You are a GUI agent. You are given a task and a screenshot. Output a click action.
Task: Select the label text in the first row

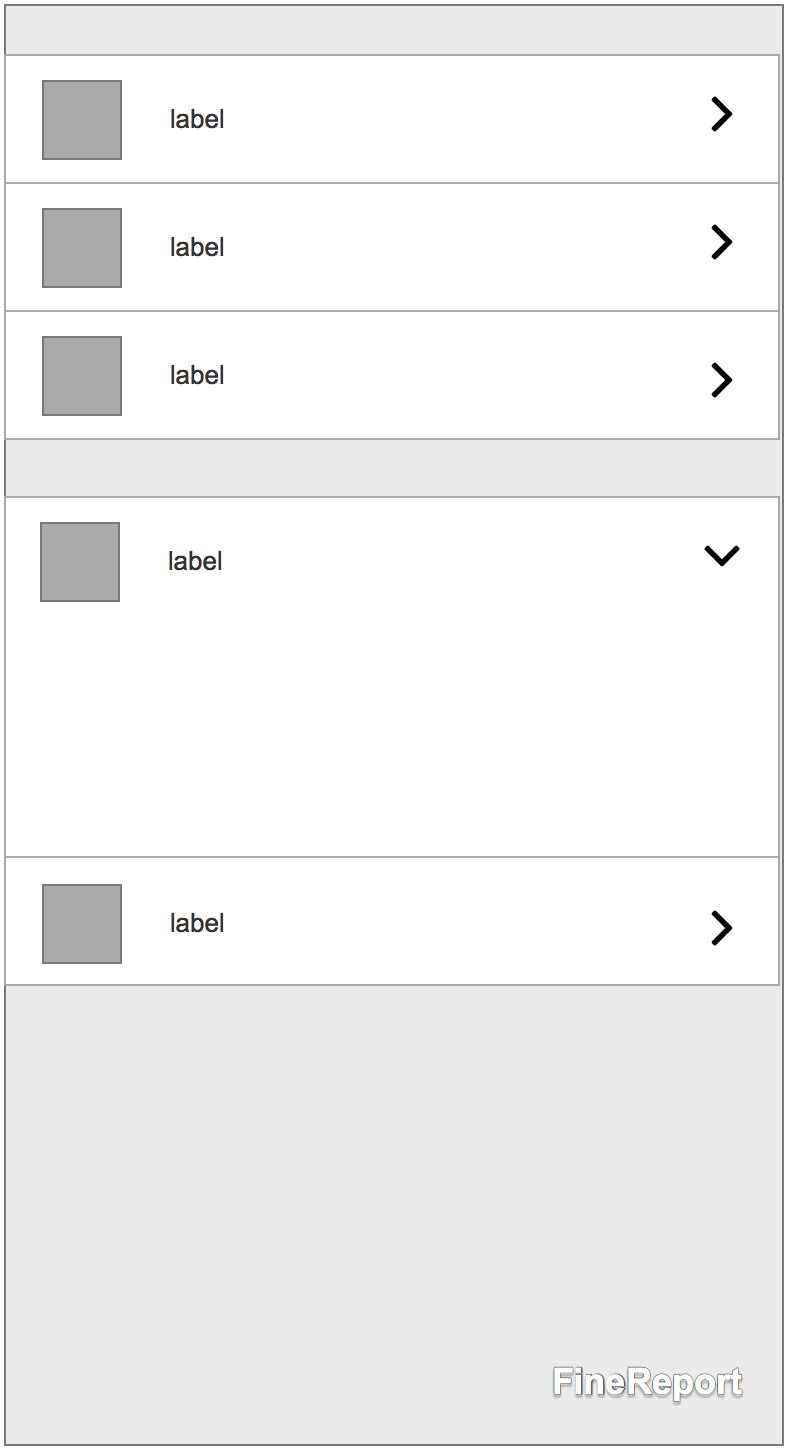pyautogui.click(x=197, y=120)
